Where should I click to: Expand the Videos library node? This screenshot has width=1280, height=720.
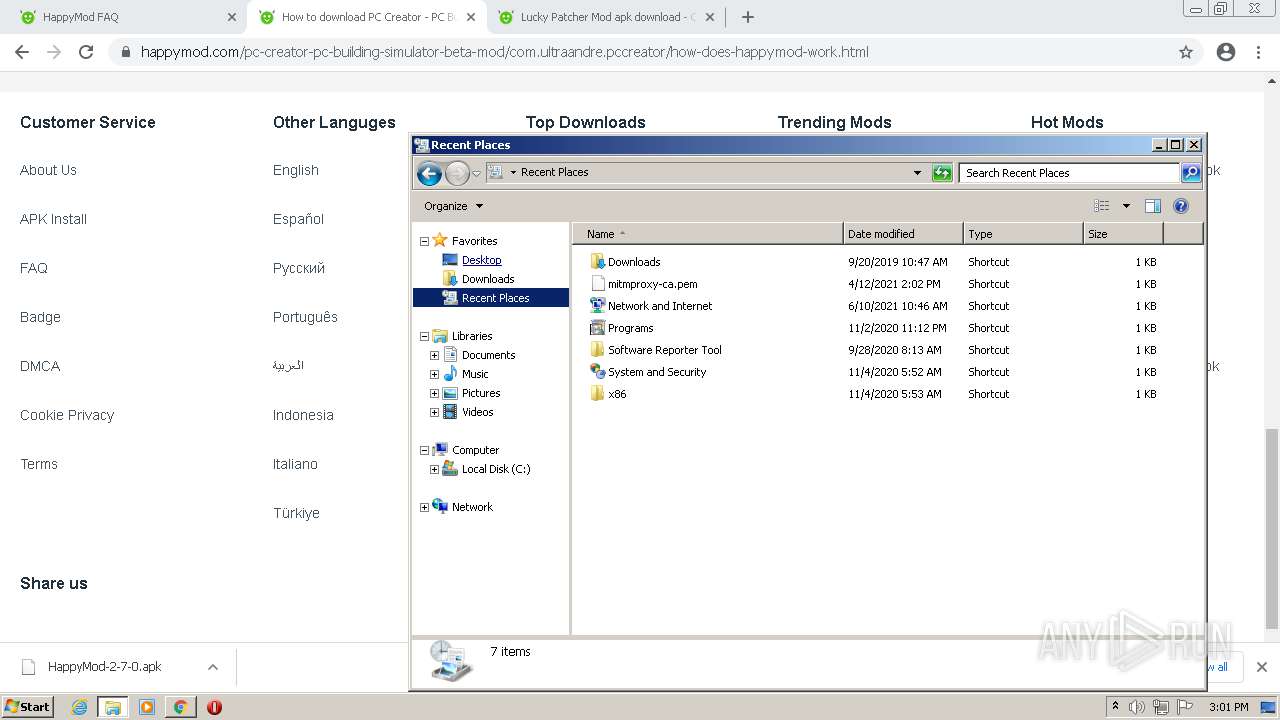434,412
